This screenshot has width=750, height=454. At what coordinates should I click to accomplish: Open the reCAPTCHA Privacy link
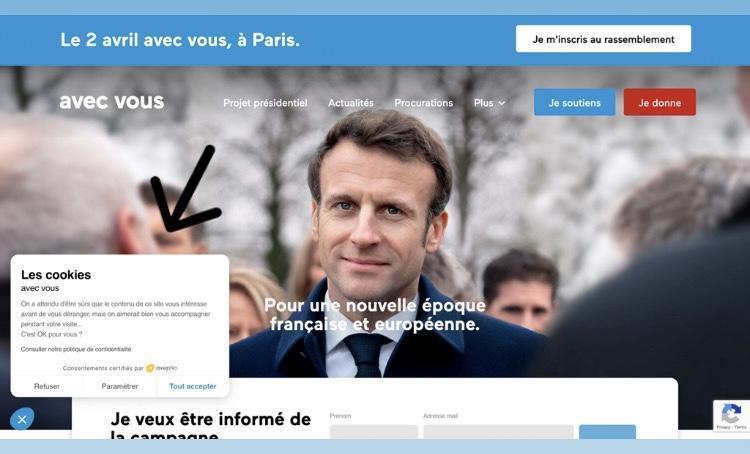pyautogui.click(x=724, y=427)
